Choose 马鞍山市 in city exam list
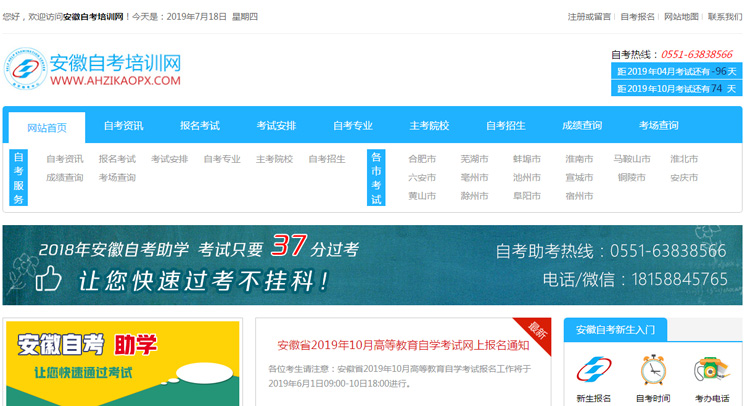 [631, 159]
